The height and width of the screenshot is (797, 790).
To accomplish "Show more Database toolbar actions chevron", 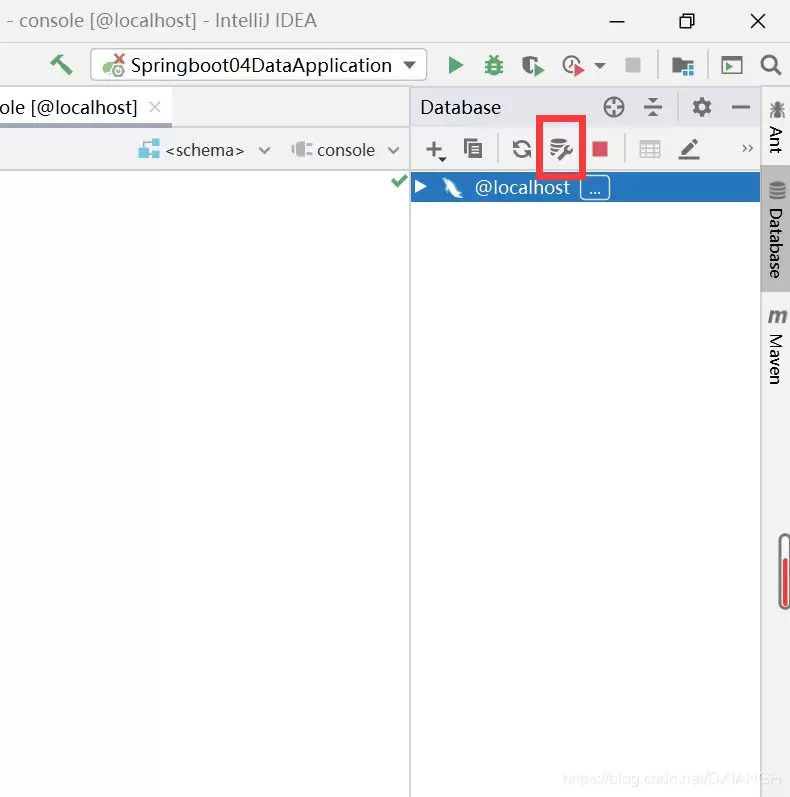I will tap(747, 149).
